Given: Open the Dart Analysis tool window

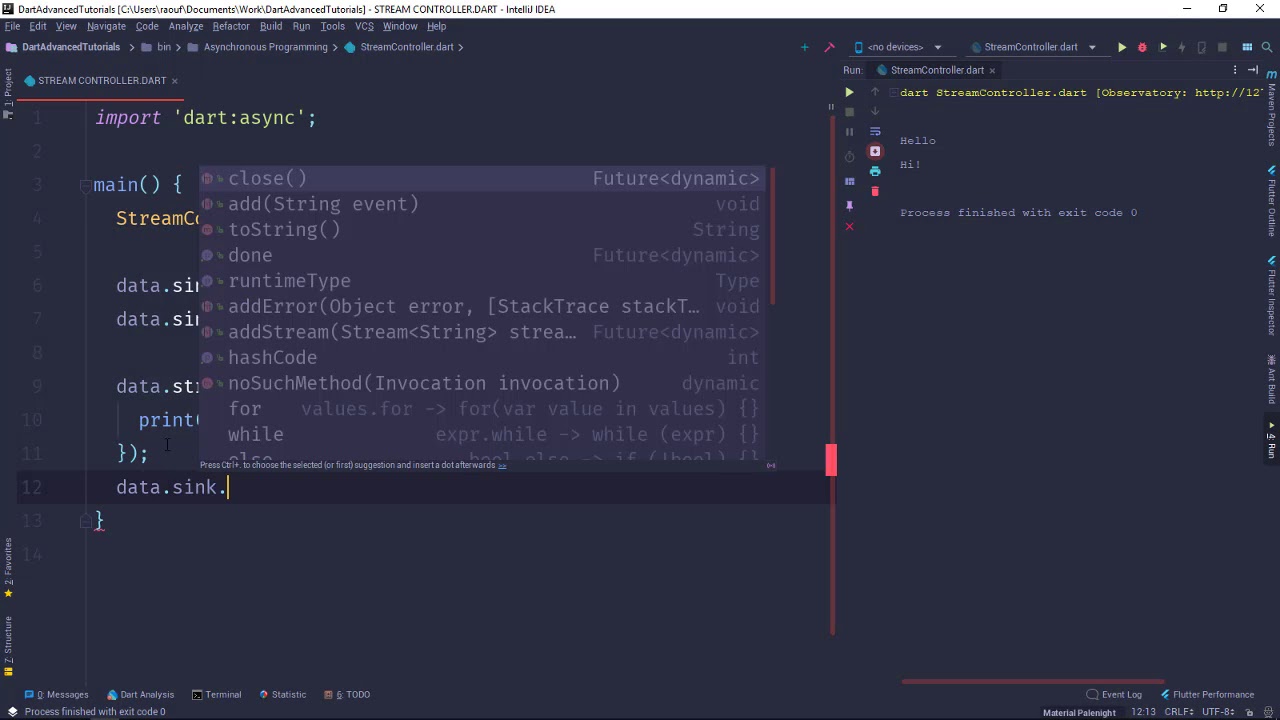Looking at the screenshot, I should [141, 694].
